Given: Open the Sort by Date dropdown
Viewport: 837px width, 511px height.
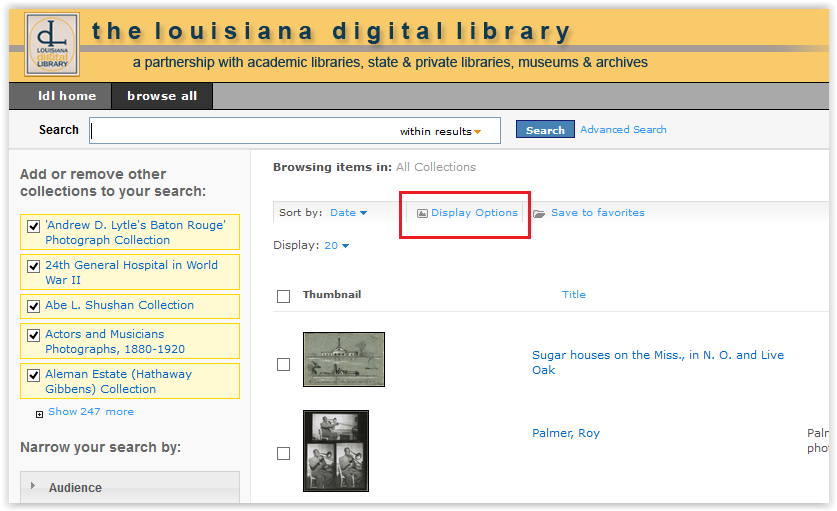Looking at the screenshot, I should click(x=349, y=213).
